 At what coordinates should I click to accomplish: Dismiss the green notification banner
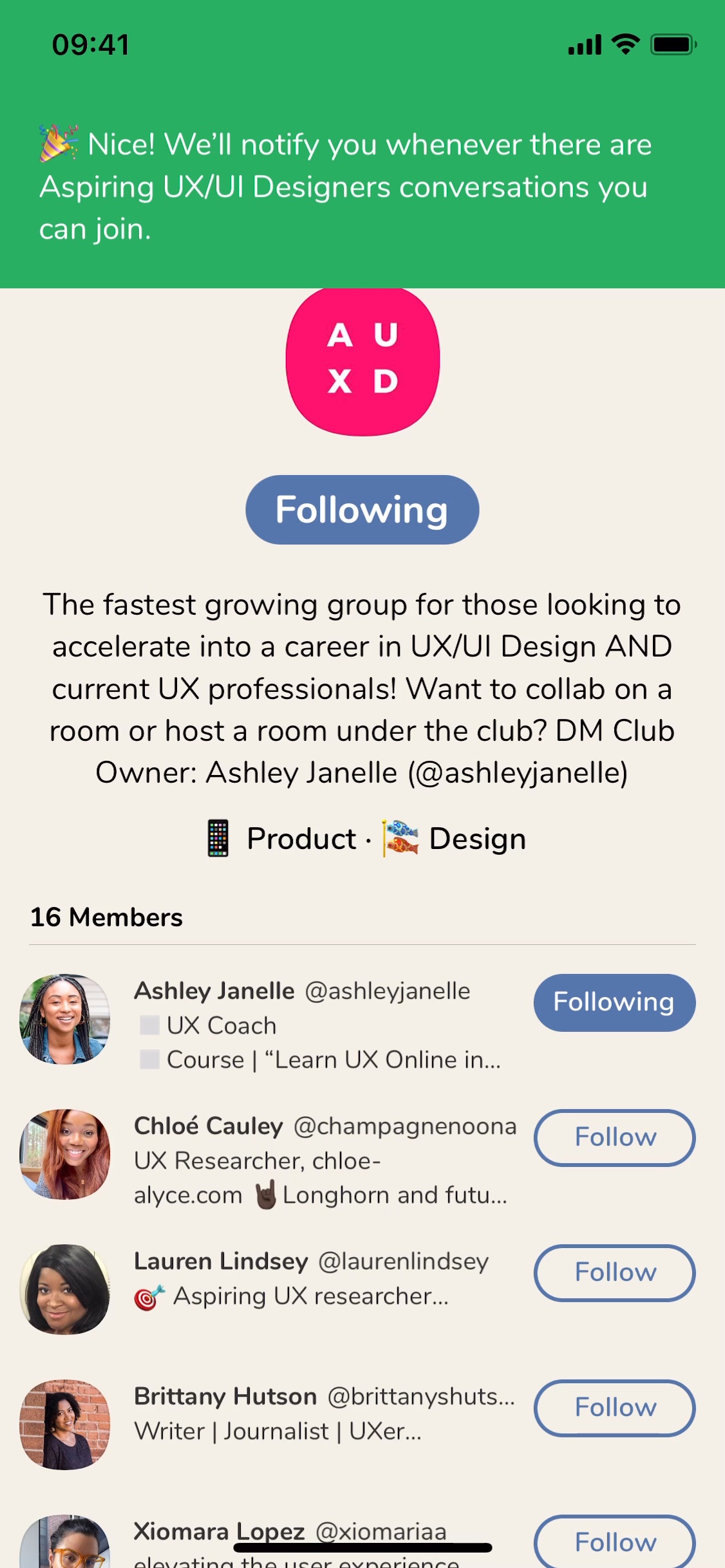pos(362,187)
